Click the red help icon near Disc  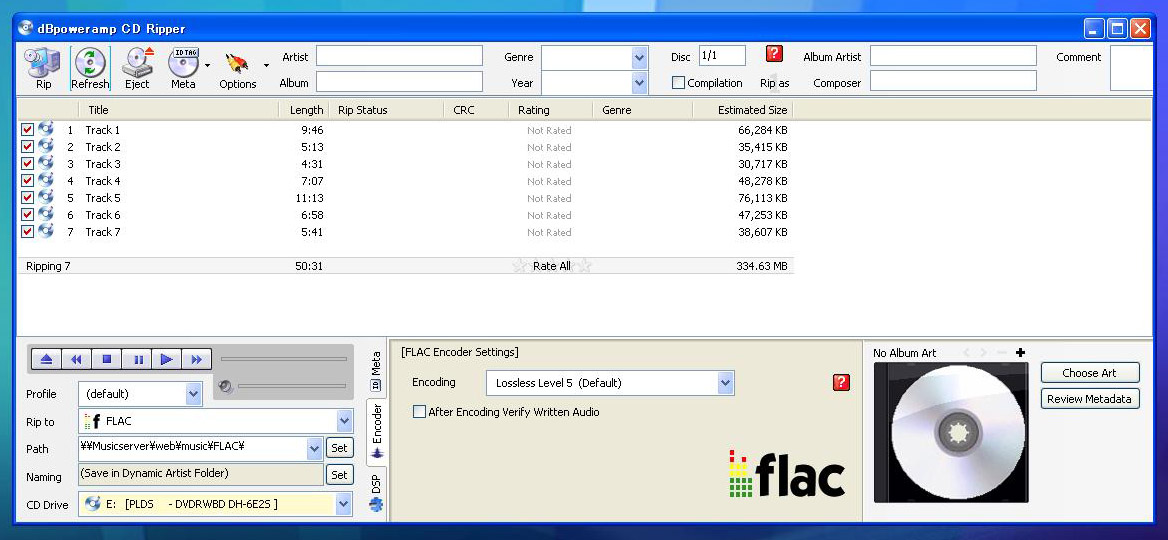coord(774,54)
